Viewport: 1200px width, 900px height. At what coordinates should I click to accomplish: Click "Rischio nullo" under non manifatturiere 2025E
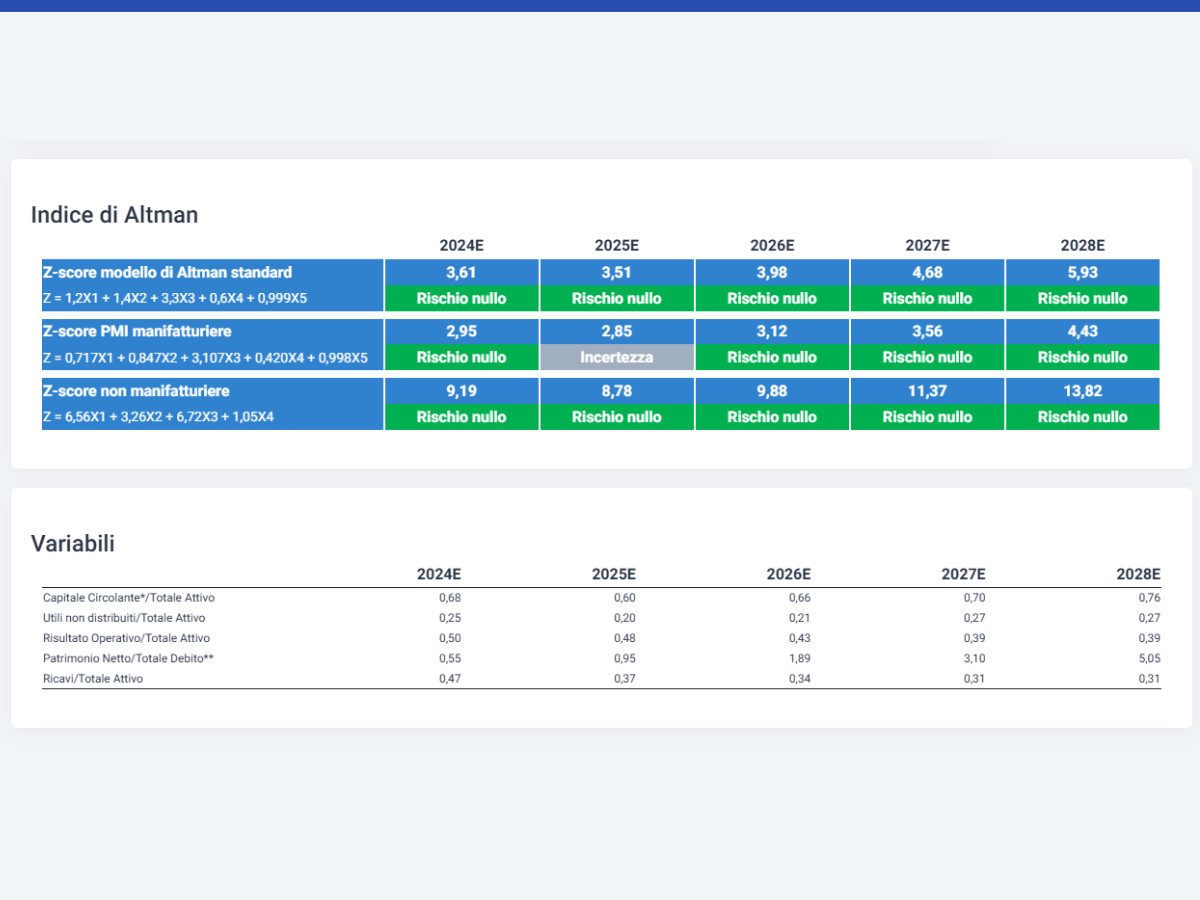tap(617, 417)
